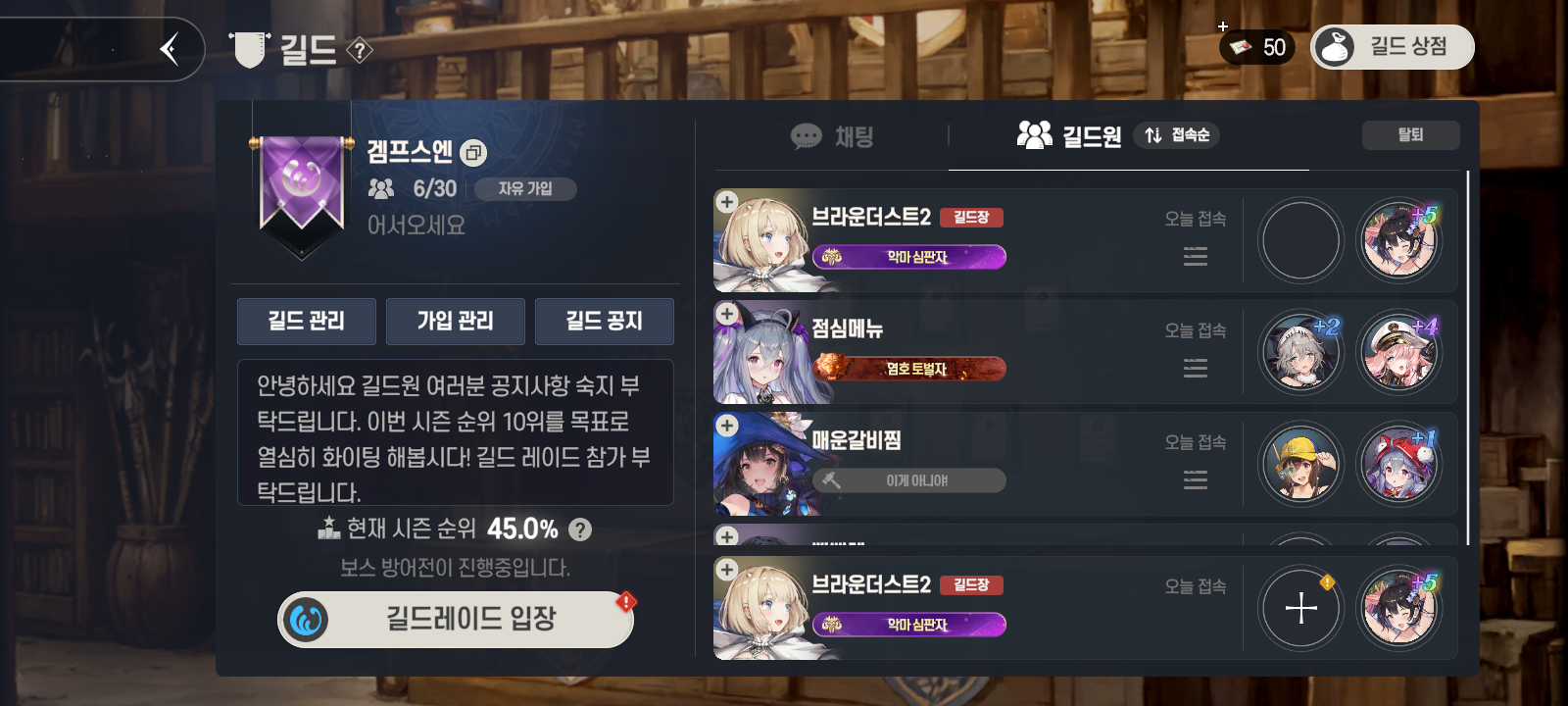
Task: Switch to the 채팅 chat tab
Action: (832, 136)
